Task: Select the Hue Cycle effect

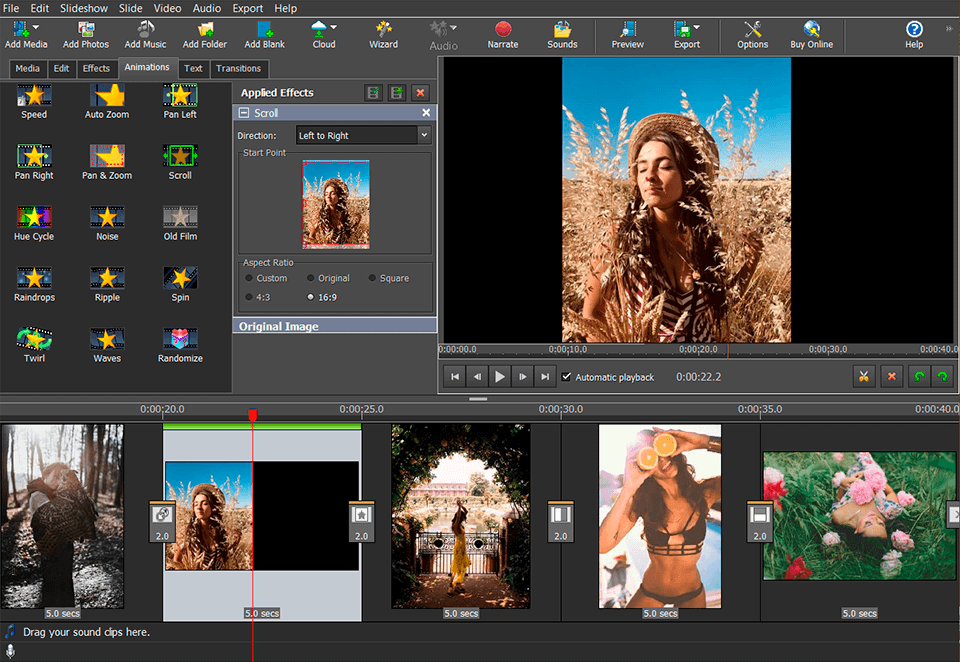Action: tap(34, 222)
